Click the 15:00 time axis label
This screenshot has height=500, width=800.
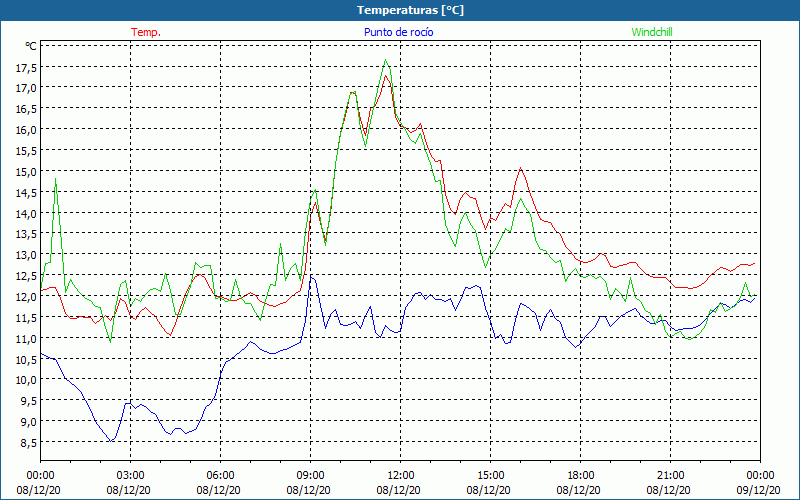[x=491, y=476]
